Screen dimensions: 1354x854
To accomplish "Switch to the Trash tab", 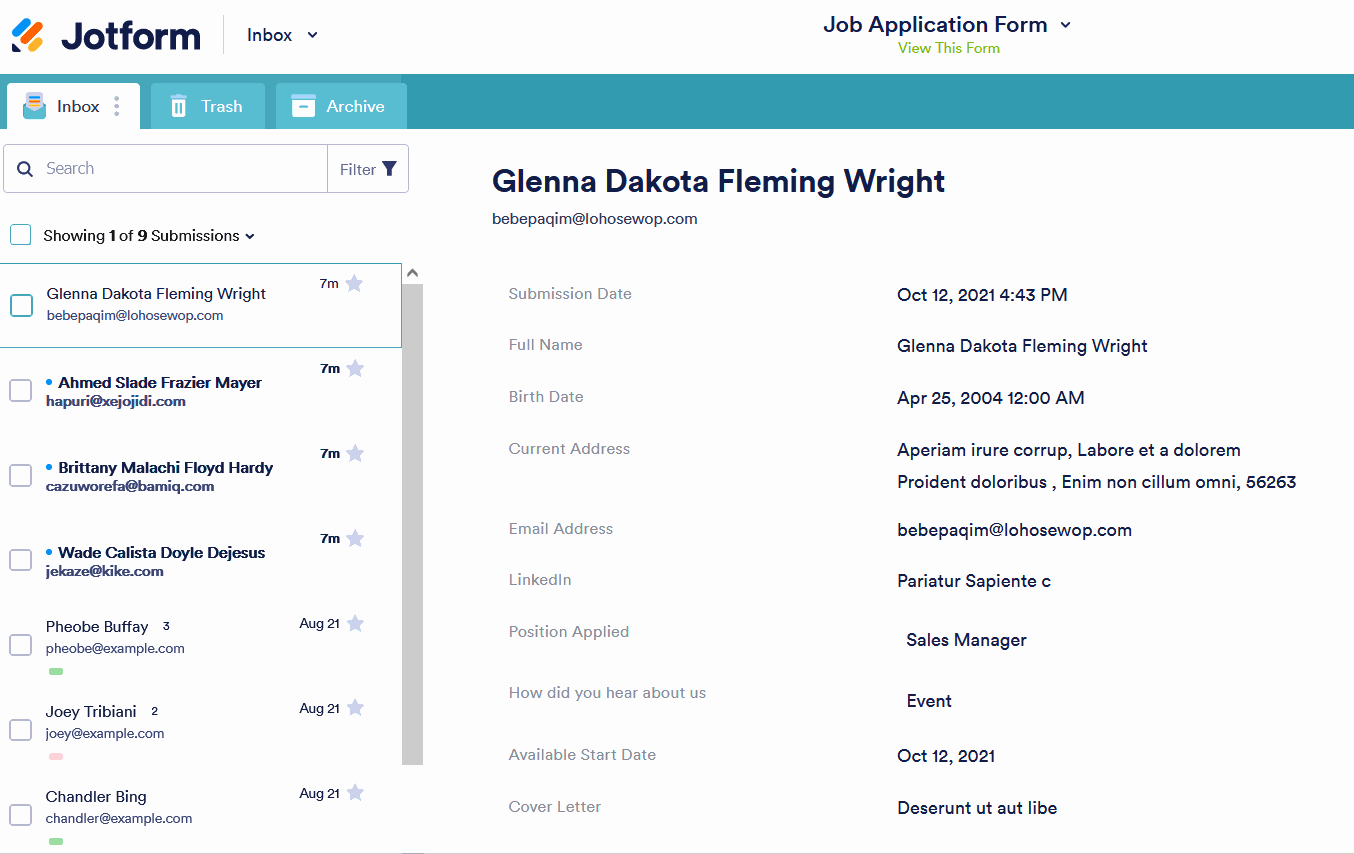I will (x=207, y=106).
